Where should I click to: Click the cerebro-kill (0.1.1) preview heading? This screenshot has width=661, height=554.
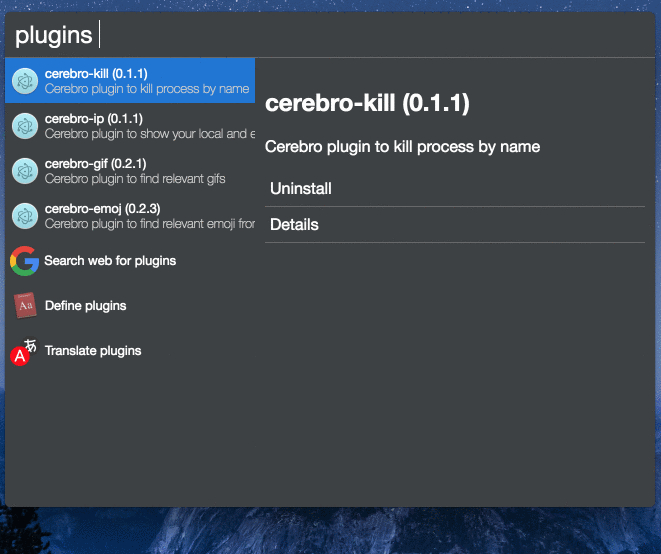(x=367, y=103)
